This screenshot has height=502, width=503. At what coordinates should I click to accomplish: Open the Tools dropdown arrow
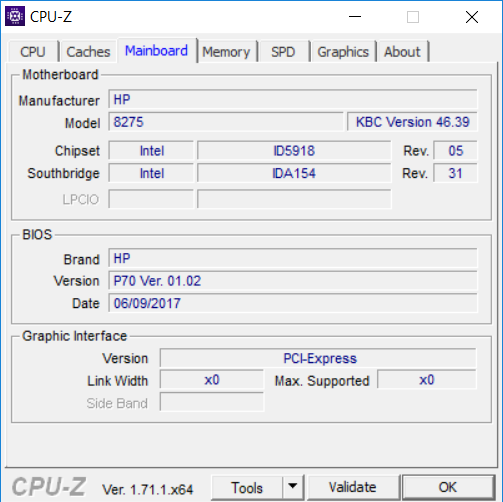tap(293, 487)
